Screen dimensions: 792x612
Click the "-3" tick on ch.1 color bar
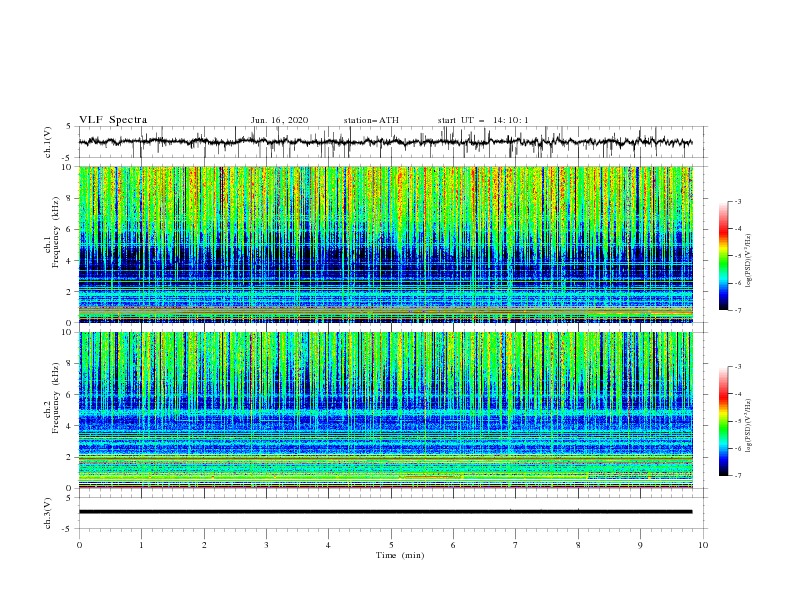pyautogui.click(x=737, y=201)
